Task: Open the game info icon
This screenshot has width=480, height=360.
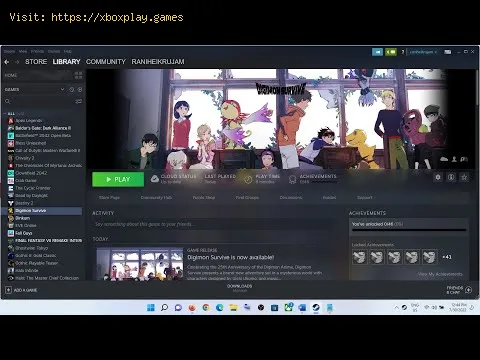Action: [x=451, y=177]
